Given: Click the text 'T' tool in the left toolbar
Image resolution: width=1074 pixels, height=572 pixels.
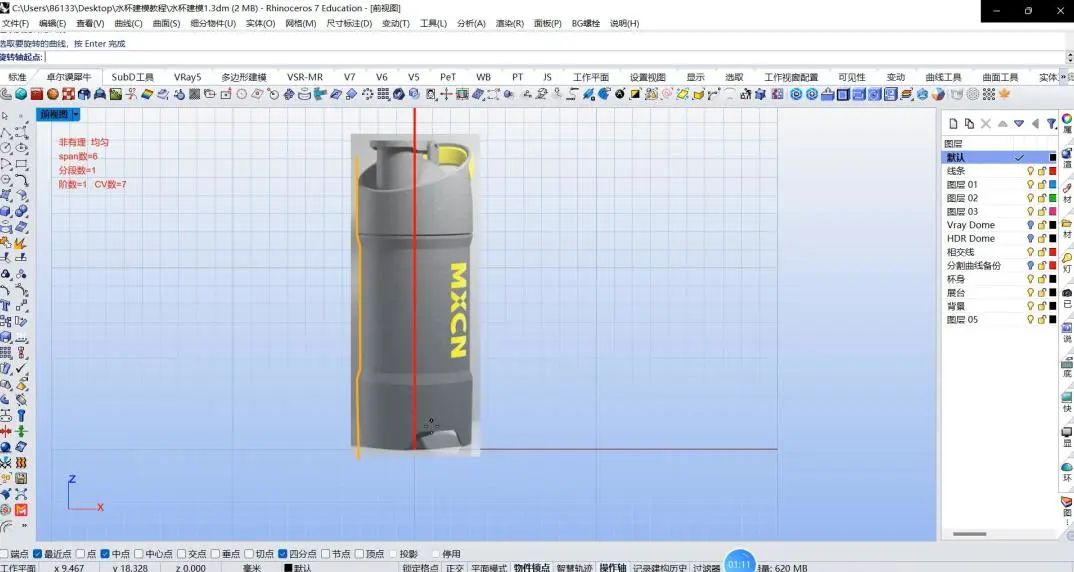Looking at the screenshot, I should 5,306.
